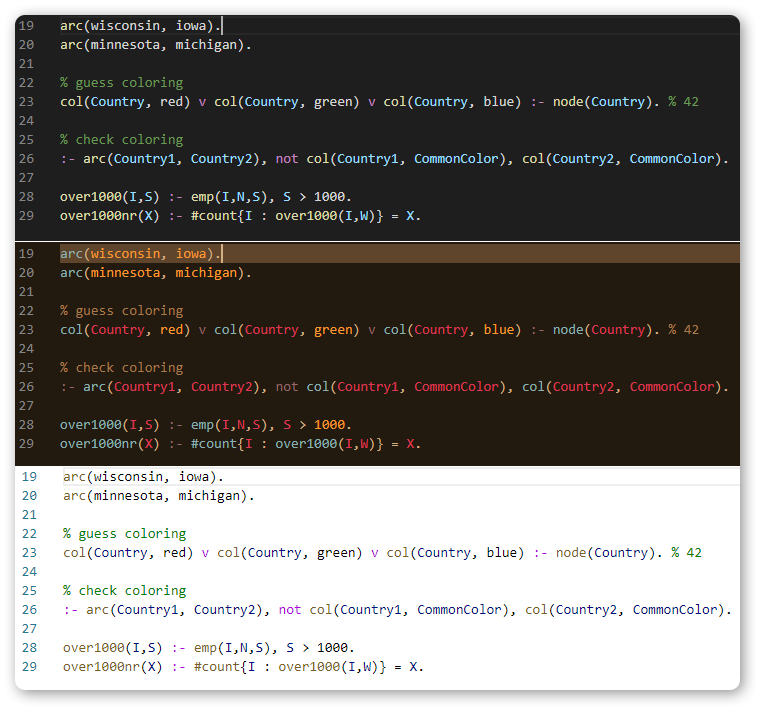Screen dimensions: 761x711
Task: Click the word 'red' in the white panel
Action: click(x=175, y=553)
